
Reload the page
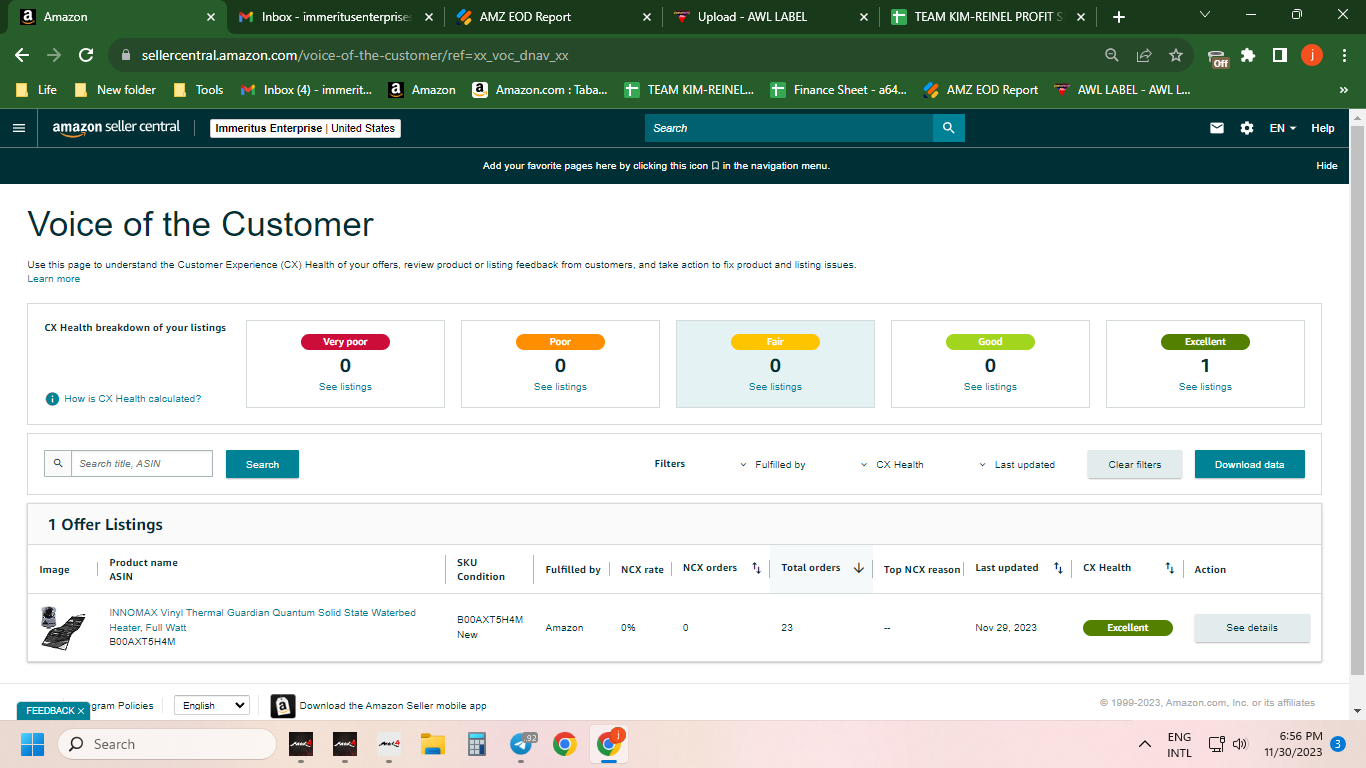point(86,56)
